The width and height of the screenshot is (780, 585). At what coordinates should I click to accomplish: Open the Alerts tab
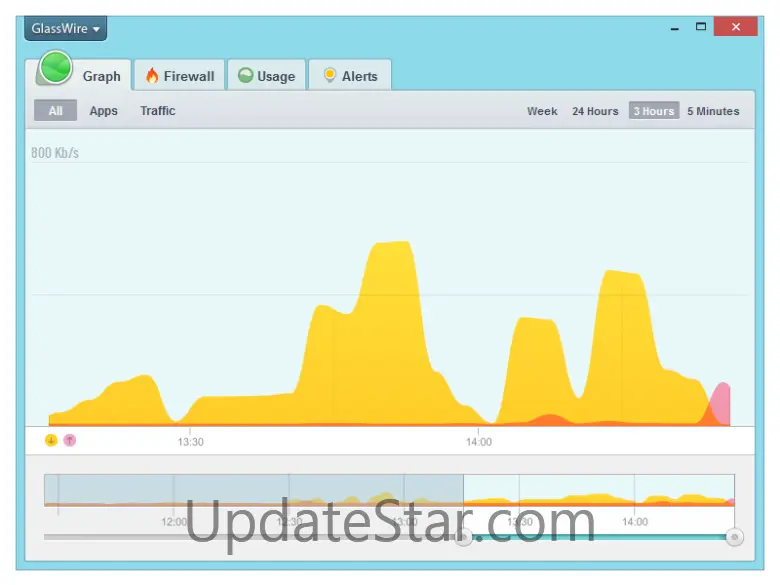click(x=350, y=76)
